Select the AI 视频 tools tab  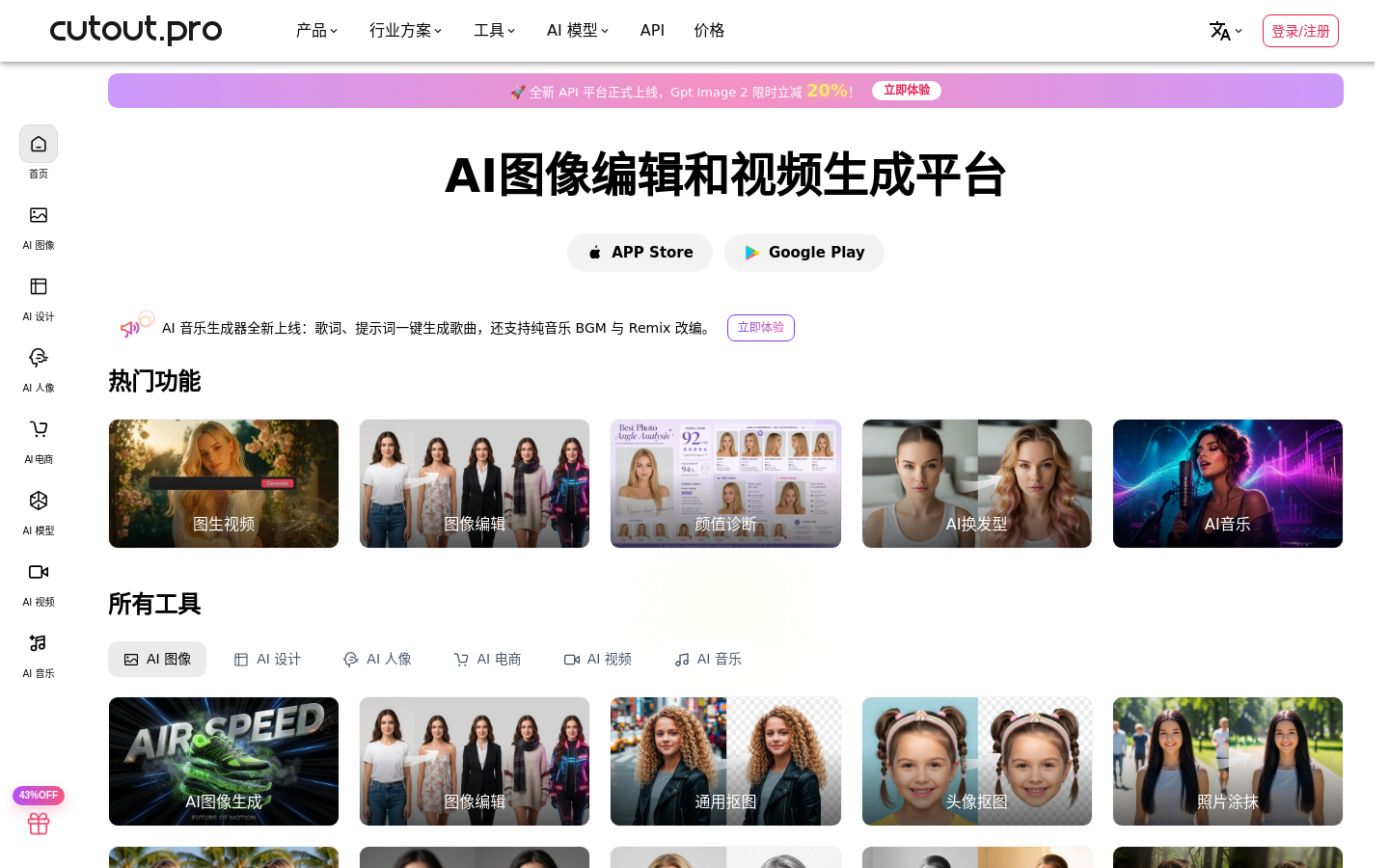597,660
